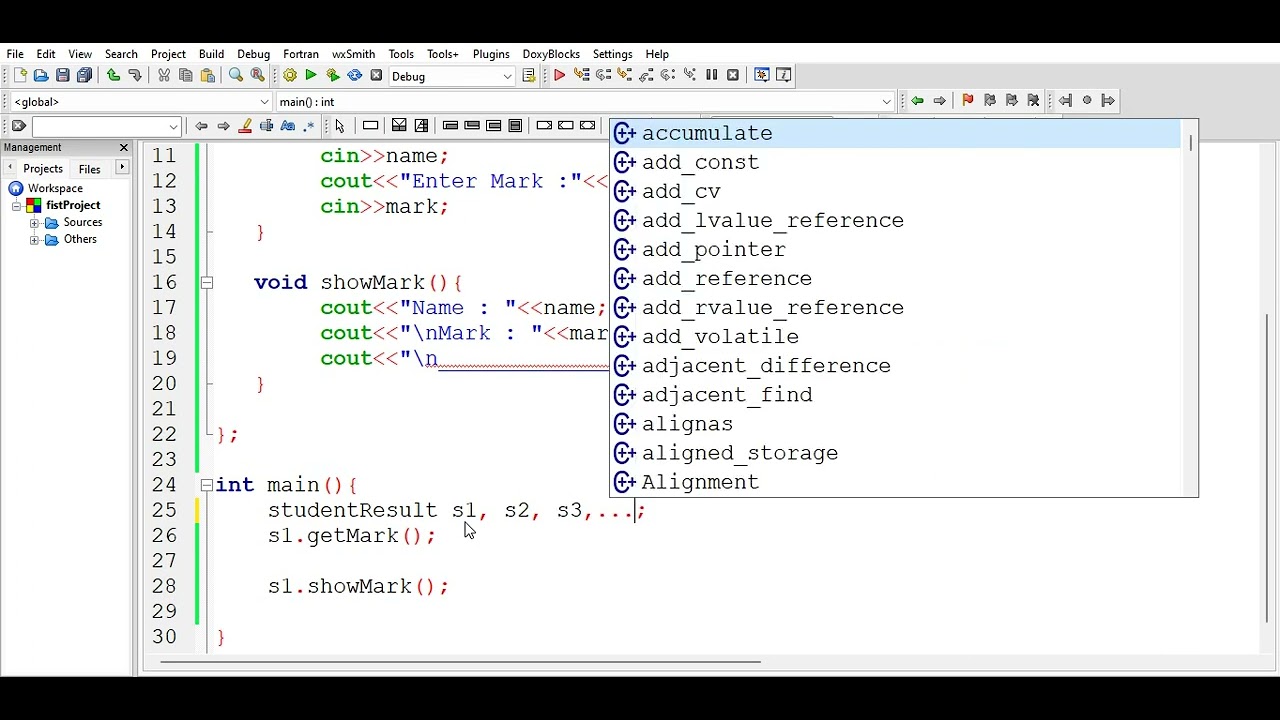The height and width of the screenshot is (720, 1280).
Task: Pick aligned_storage in the autocomplete list
Action: click(x=895, y=453)
